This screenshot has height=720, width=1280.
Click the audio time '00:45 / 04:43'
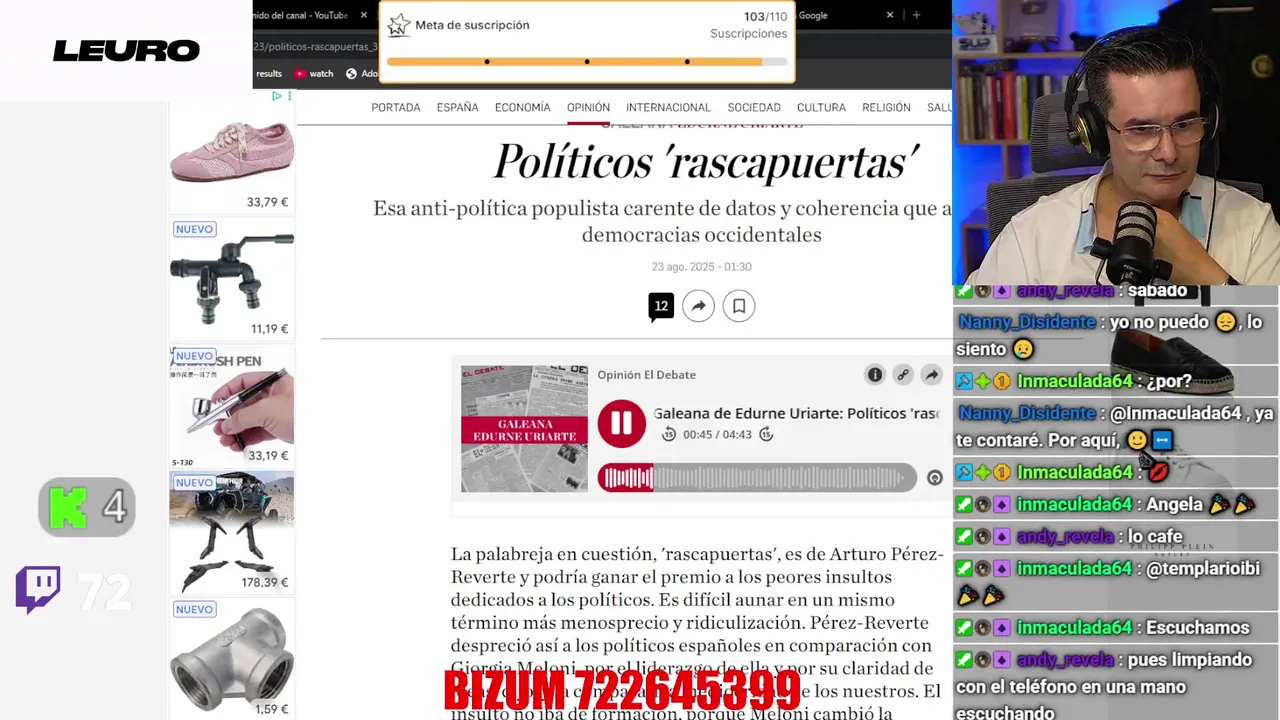717,434
